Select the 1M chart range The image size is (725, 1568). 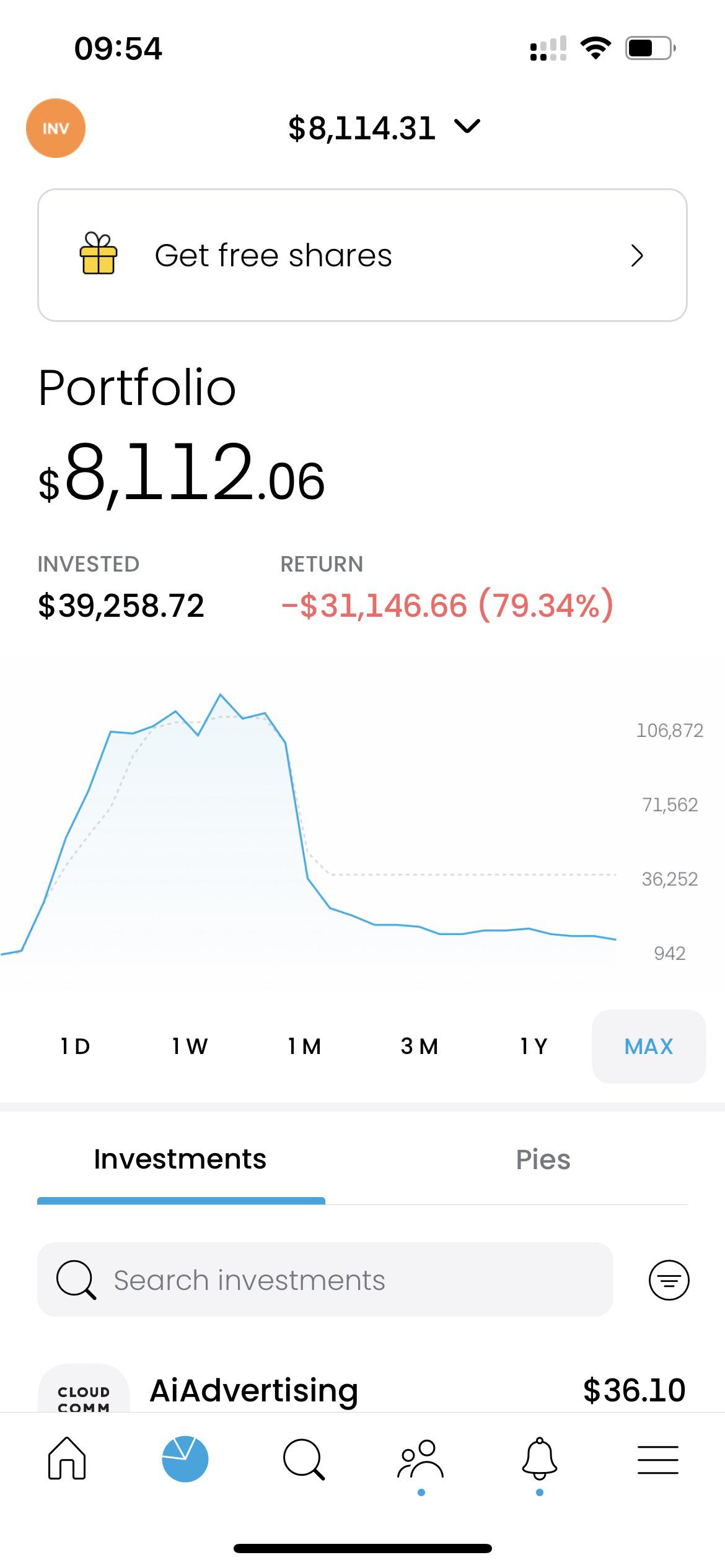pyautogui.click(x=304, y=1047)
